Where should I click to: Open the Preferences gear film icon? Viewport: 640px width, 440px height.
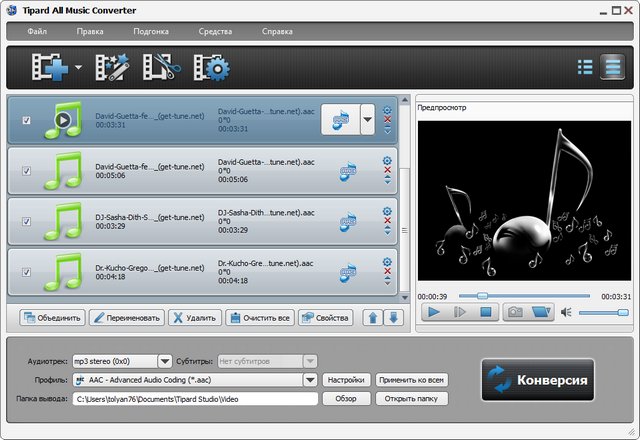coord(211,68)
